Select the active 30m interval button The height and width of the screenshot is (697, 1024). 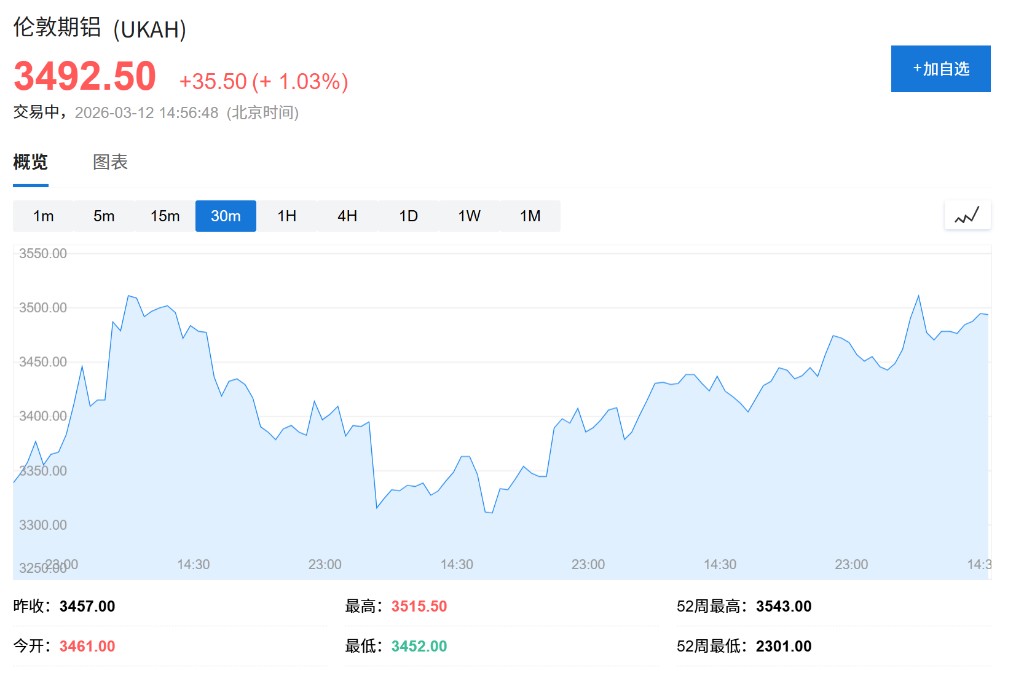pos(226,216)
